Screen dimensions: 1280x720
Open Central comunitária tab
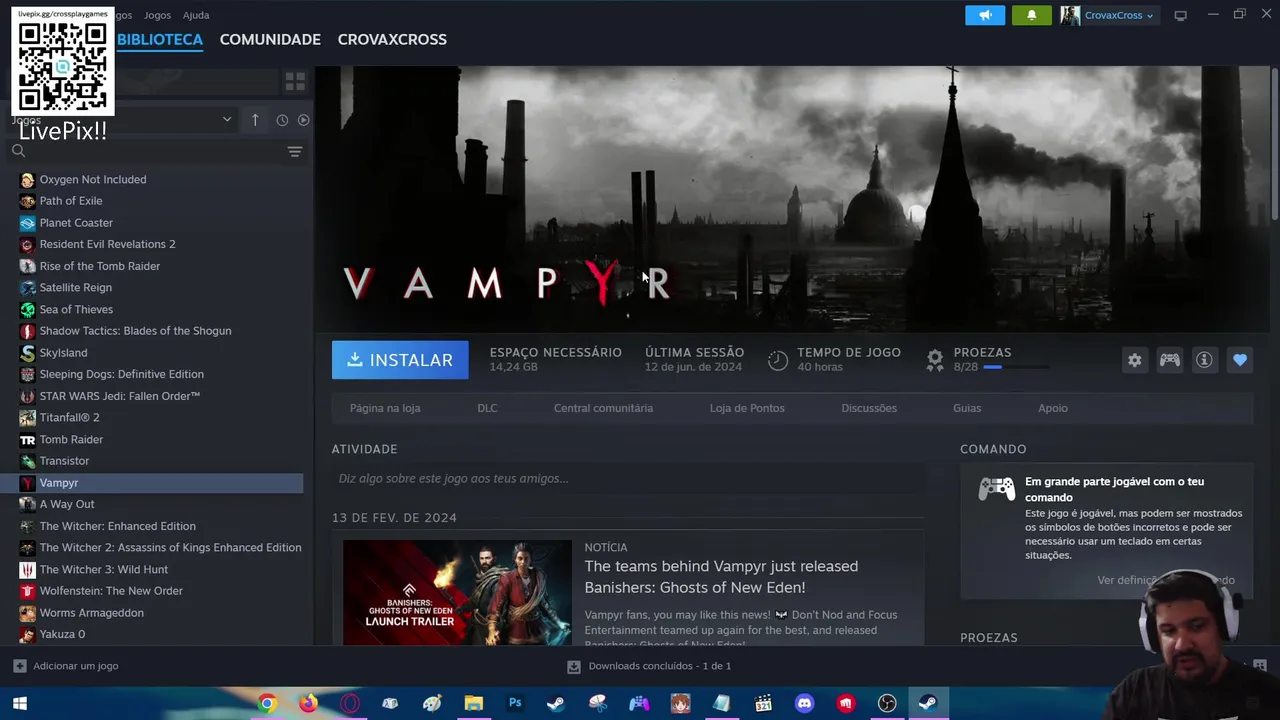pos(603,408)
